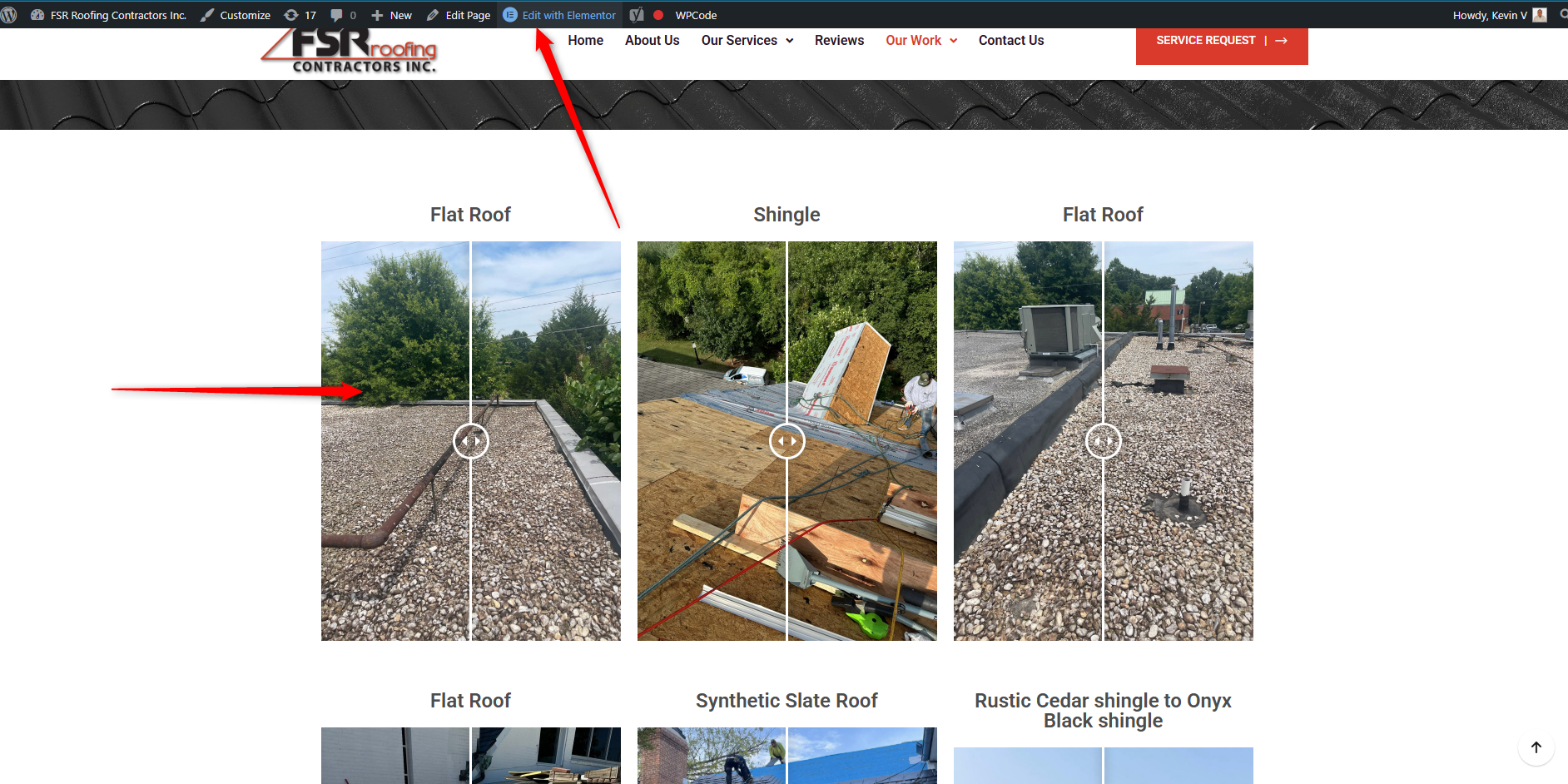This screenshot has width=1568, height=784.
Task: Click the admin bar search magnifier icon
Action: tap(1563, 15)
